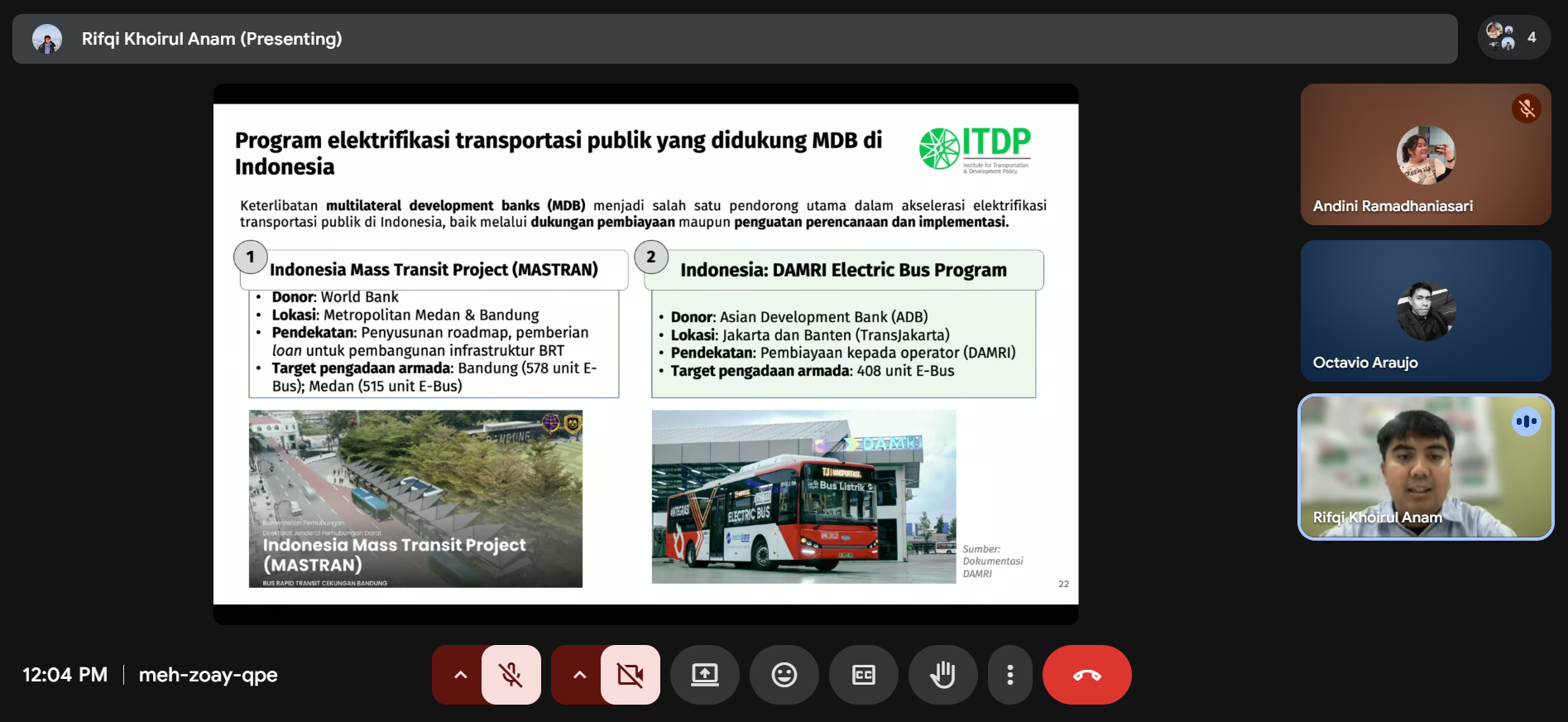
Task: Expand video settings chevron
Action: 579,675
